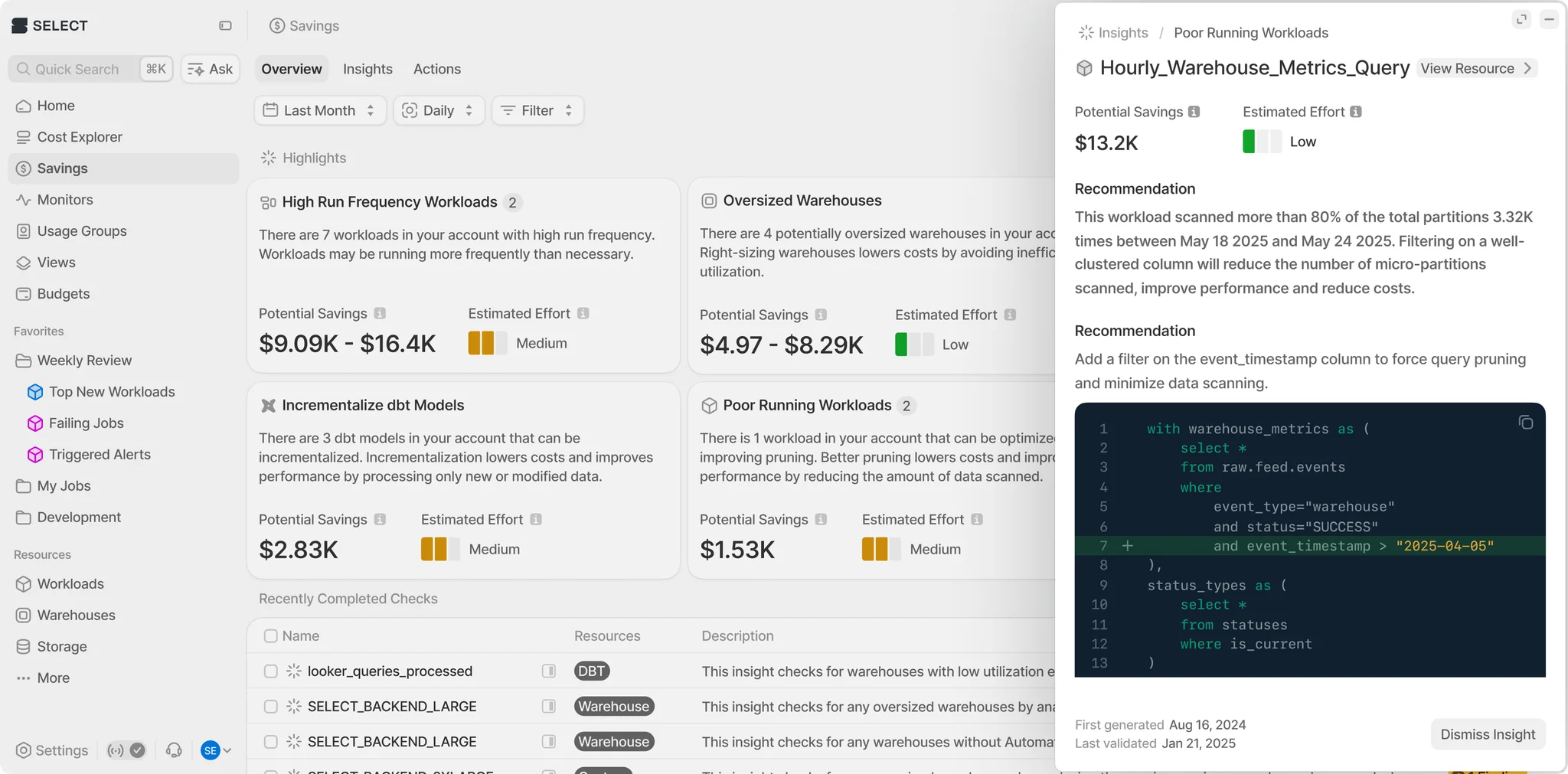Click the Estimated Effort info icon in the Insights panel
The image size is (1568, 774).
1356,112
